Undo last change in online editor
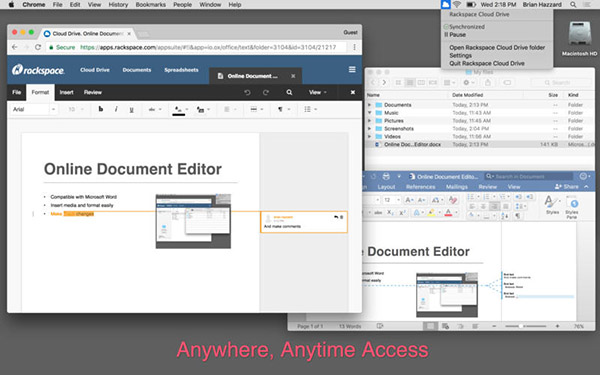Screen dimensions: 600x375 tap(247, 92)
